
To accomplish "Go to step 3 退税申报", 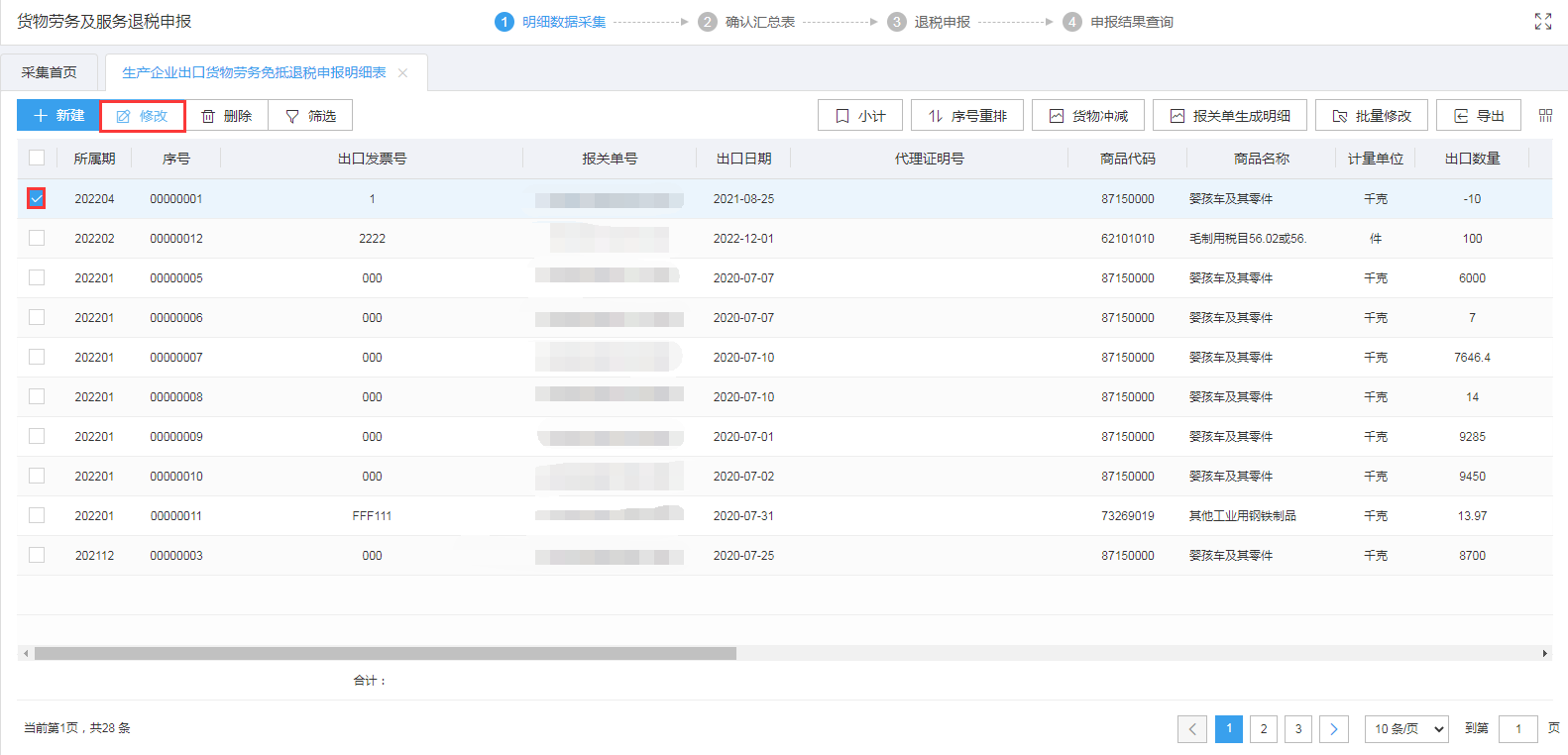I will [x=929, y=22].
